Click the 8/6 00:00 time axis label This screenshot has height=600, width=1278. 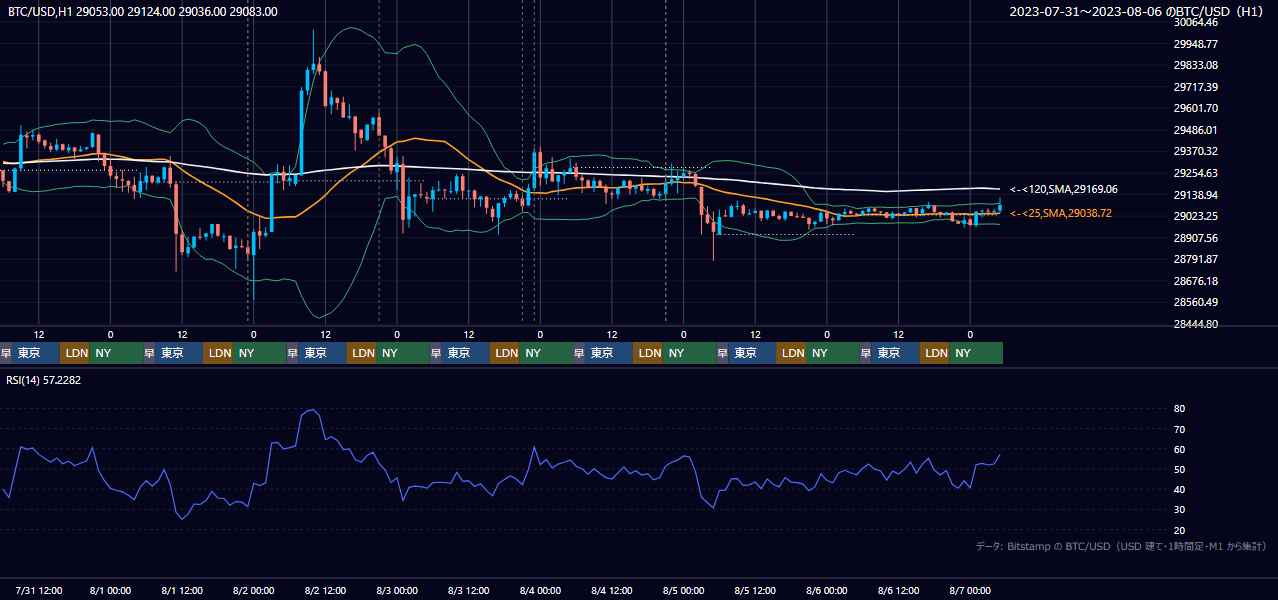pyautogui.click(x=827, y=590)
